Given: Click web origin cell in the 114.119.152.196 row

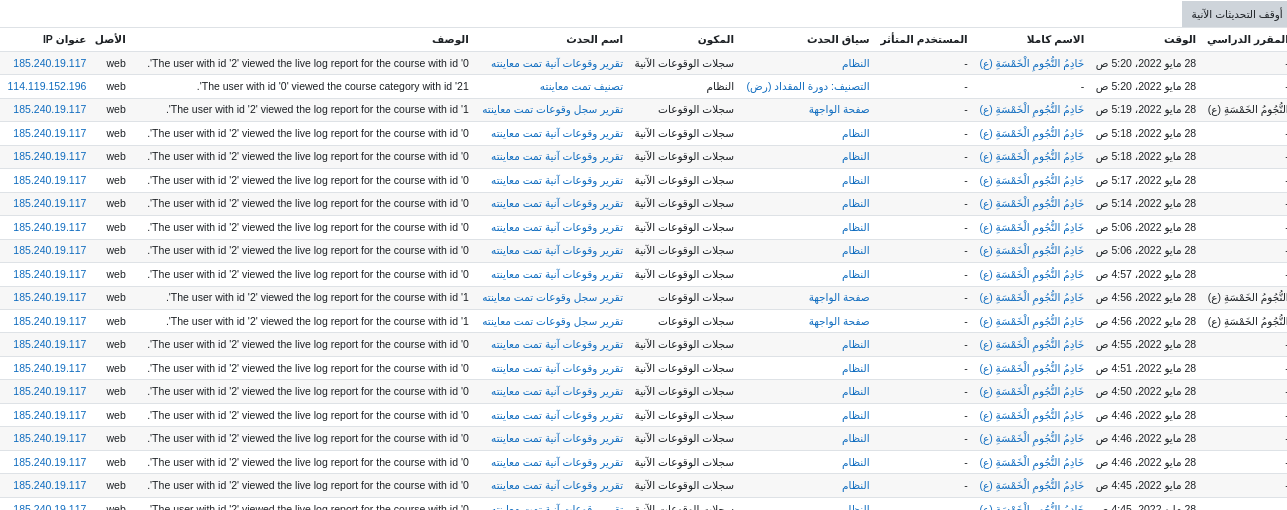Looking at the screenshot, I should [116, 86].
